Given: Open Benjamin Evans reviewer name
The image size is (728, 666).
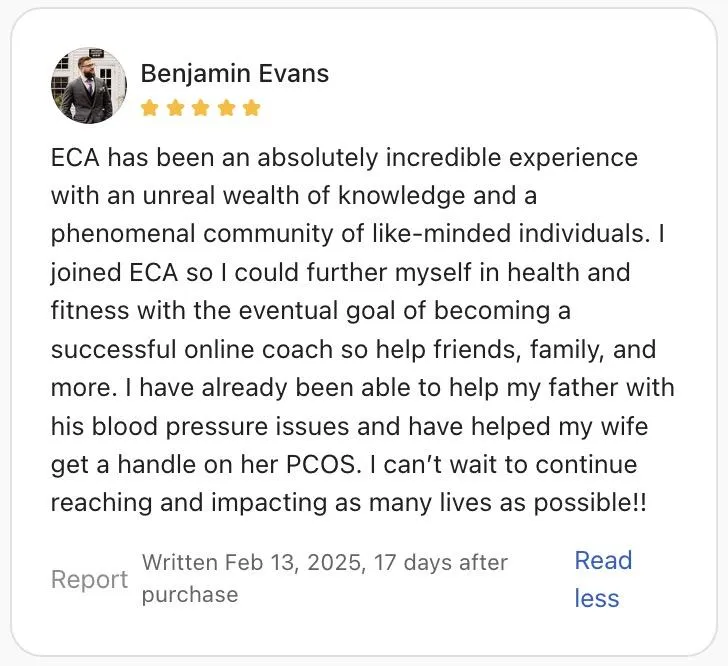Looking at the screenshot, I should [235, 74].
